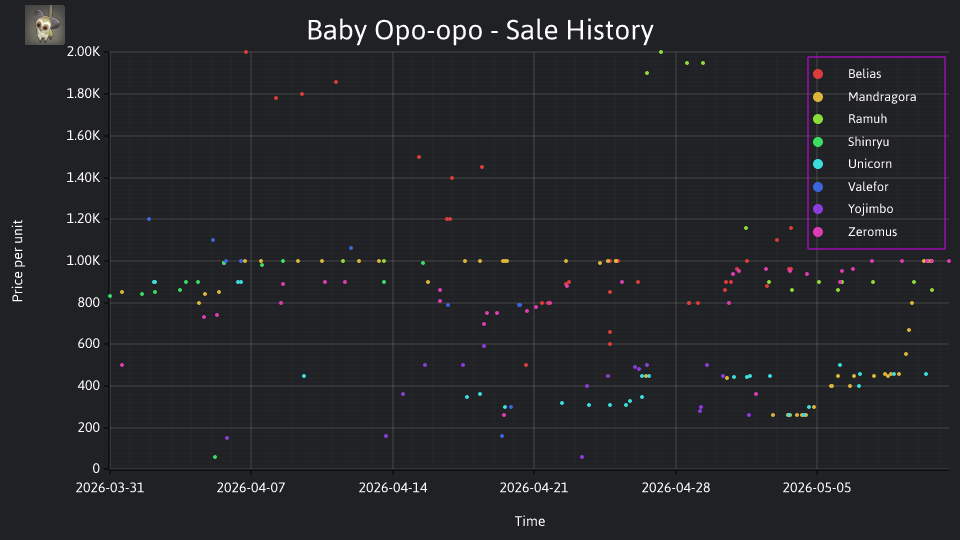Click the Yojimbo purple legend dot
The width and height of the screenshot is (960, 540).
[x=818, y=209]
